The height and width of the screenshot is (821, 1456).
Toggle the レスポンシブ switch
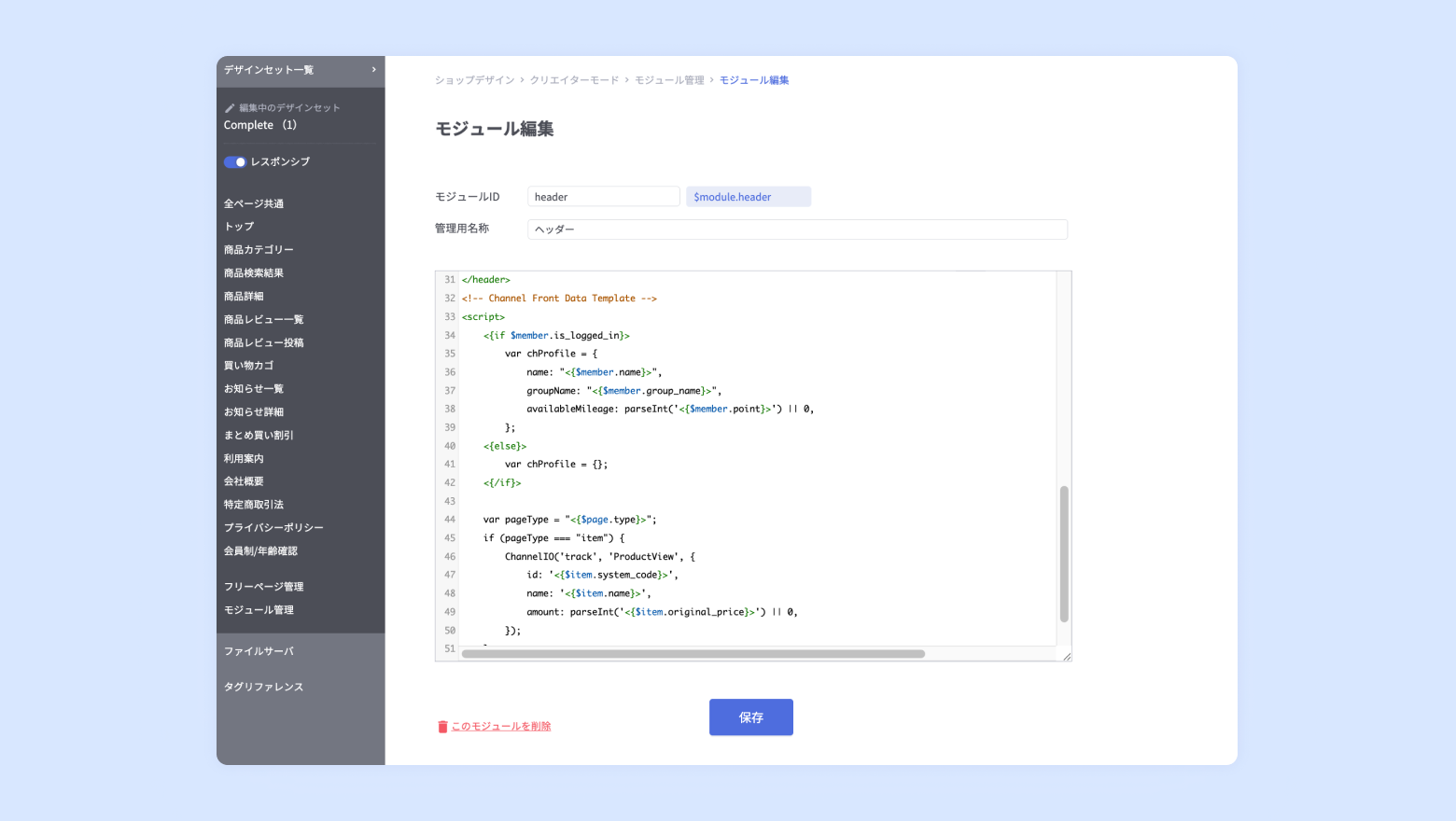pyautogui.click(x=234, y=162)
